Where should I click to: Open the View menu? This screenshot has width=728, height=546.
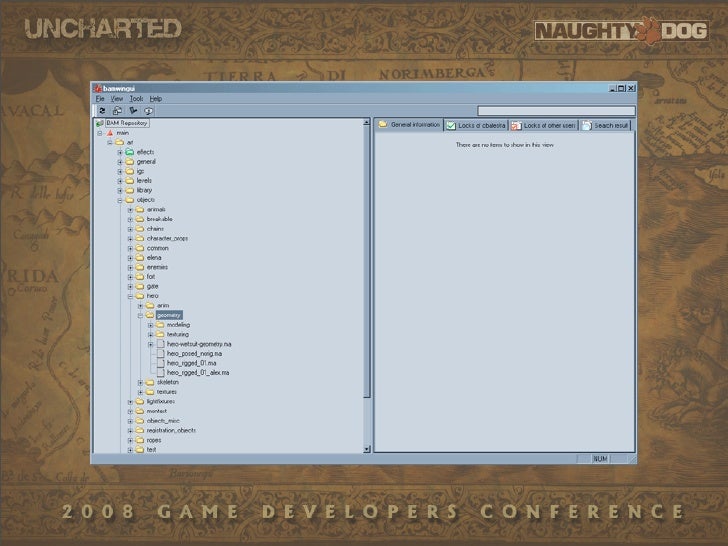coord(117,99)
